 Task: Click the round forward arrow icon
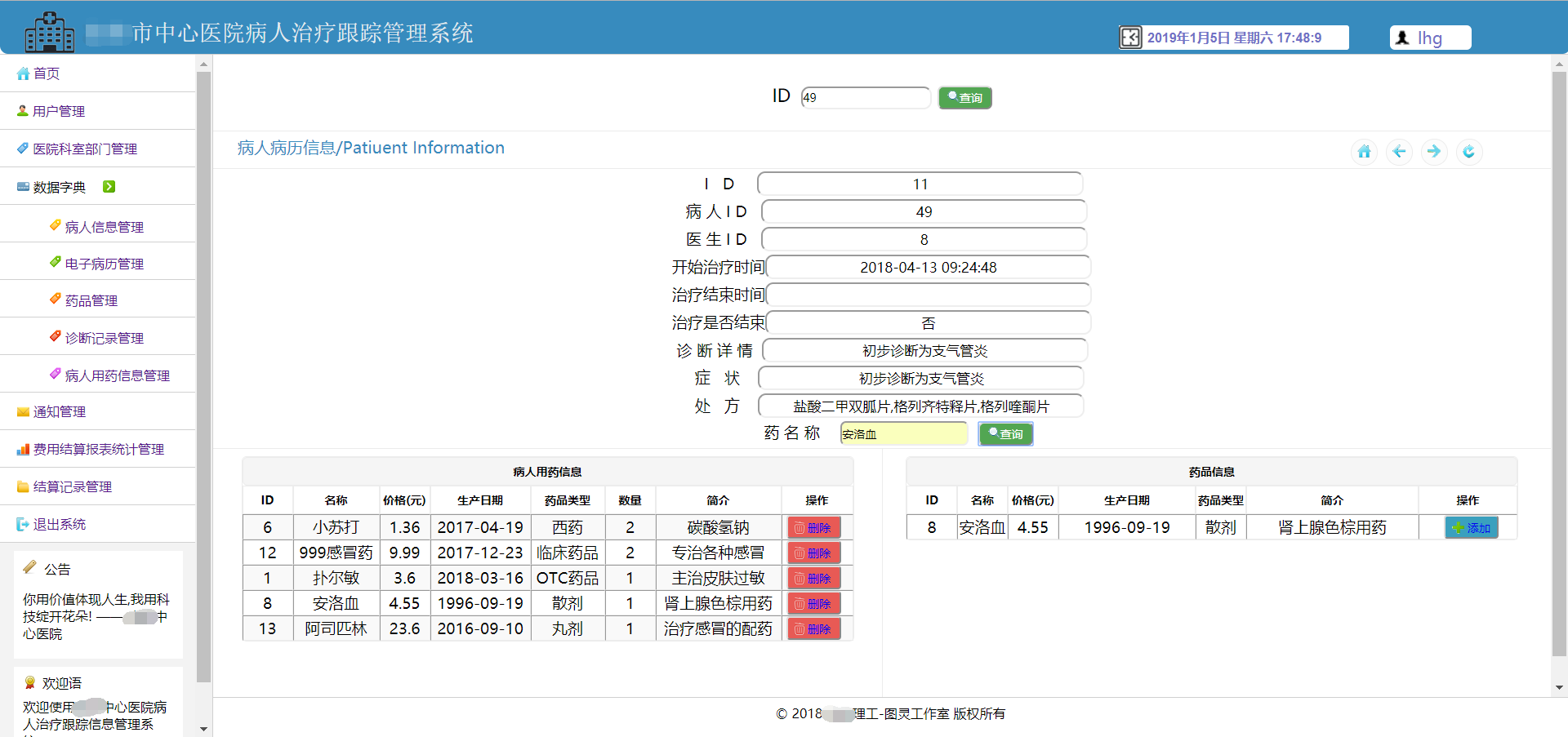1434,152
